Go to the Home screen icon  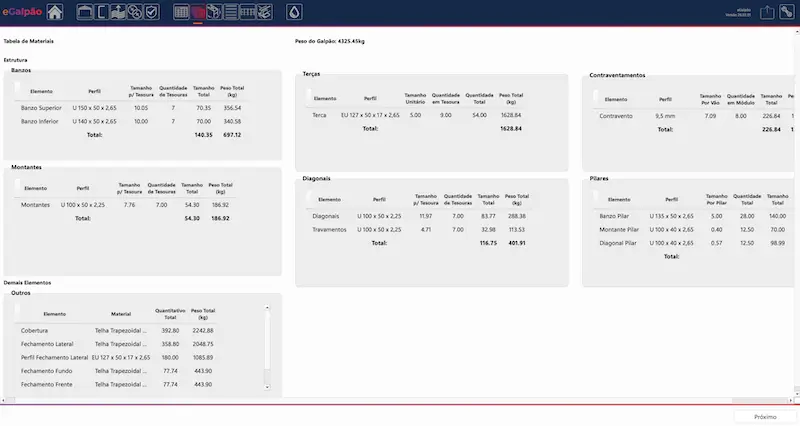pos(55,12)
